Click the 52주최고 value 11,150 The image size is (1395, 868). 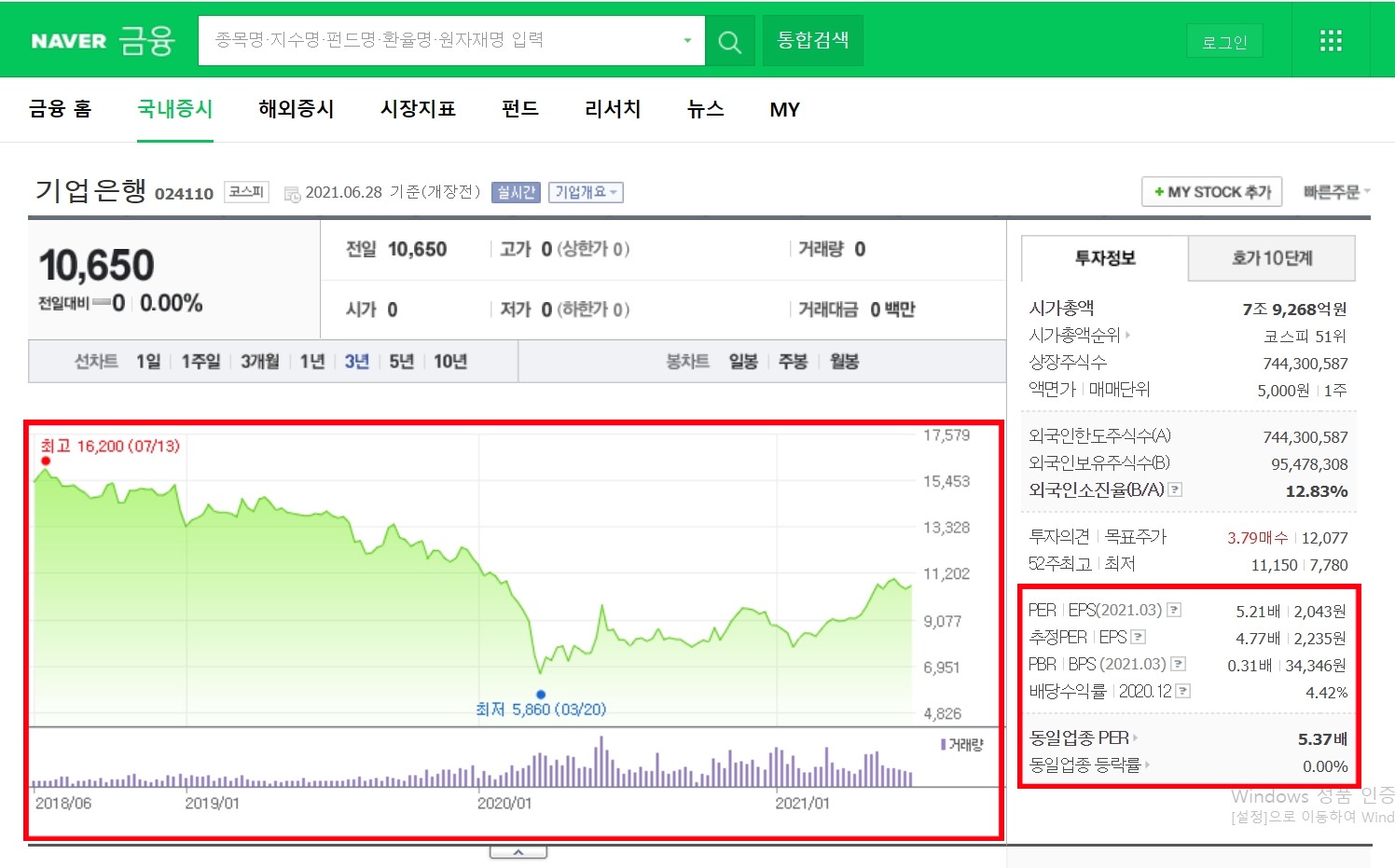coord(1274,565)
